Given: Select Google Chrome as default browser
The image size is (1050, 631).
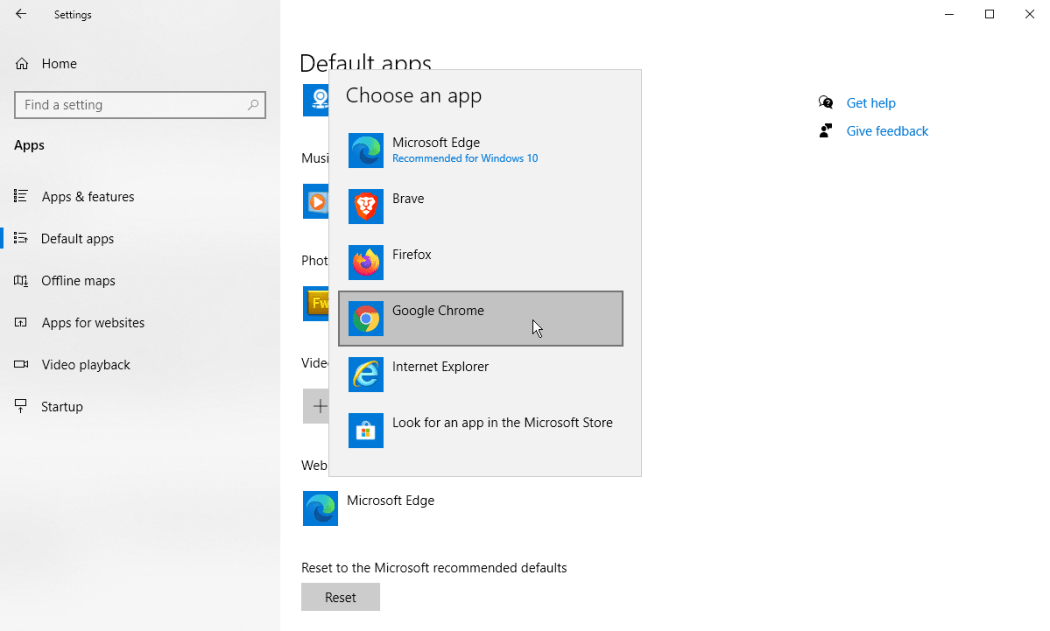Looking at the screenshot, I should coord(480,318).
